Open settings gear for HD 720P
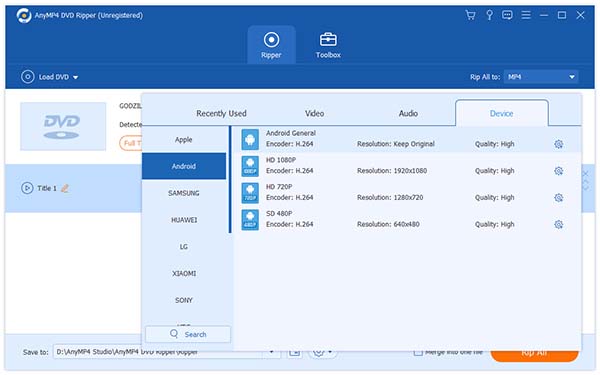Image resolution: width=600 pixels, height=375 pixels. pos(558,198)
